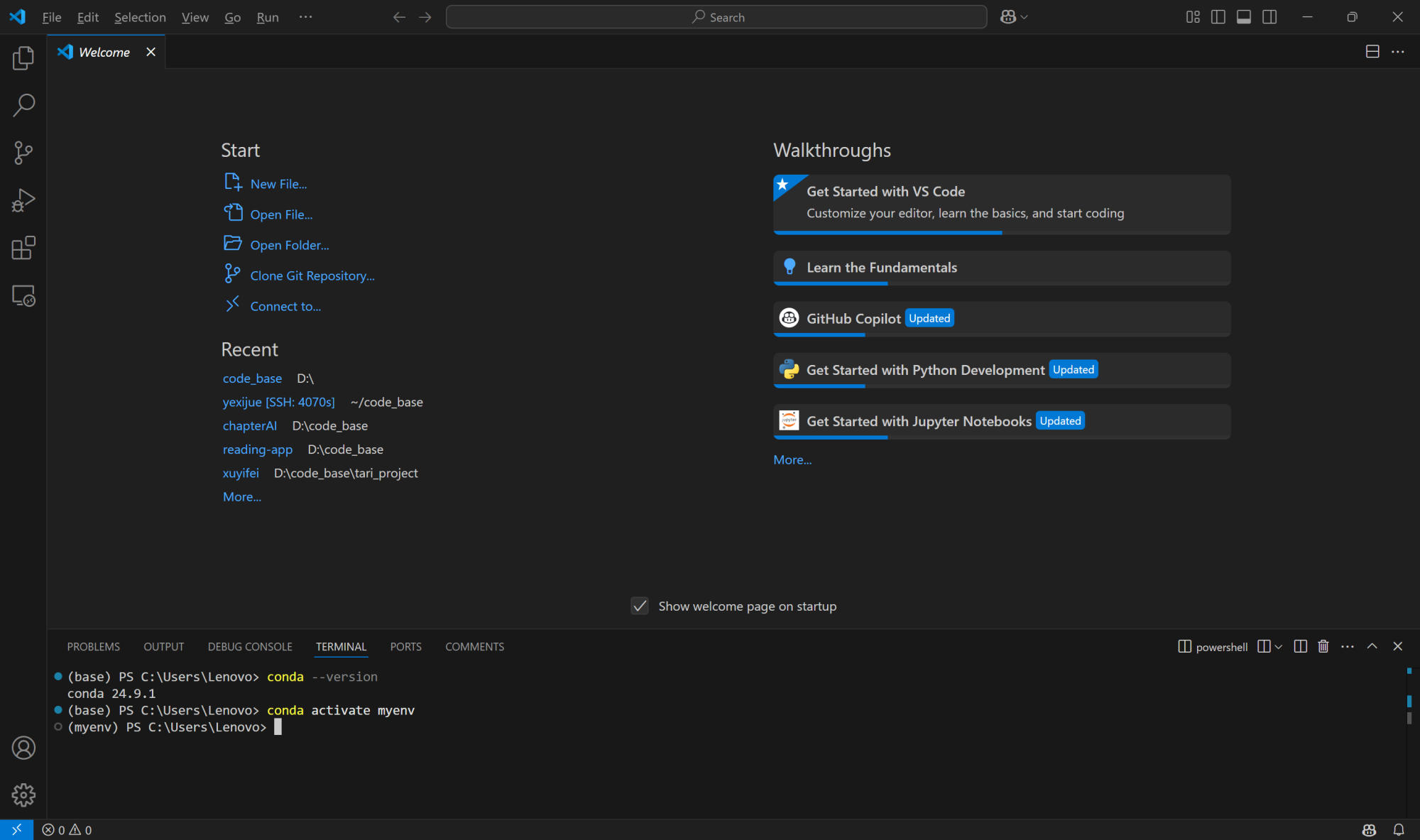Go forward with navigation arrow
Image resolution: width=1420 pixels, height=840 pixels.
[425, 17]
